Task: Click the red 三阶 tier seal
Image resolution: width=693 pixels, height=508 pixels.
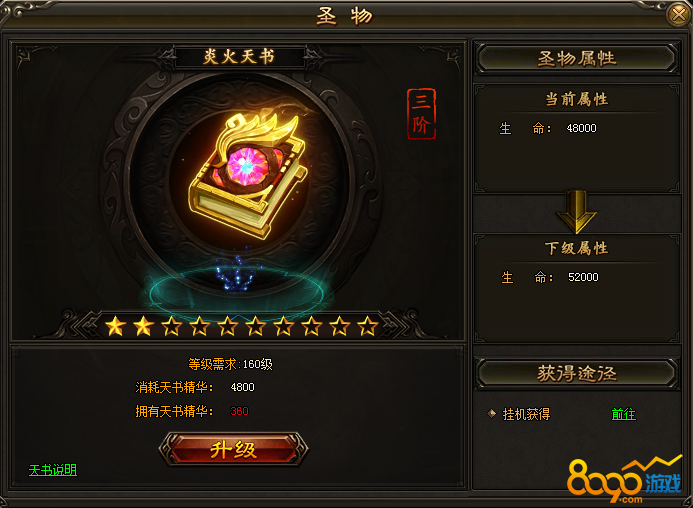Action: pyautogui.click(x=421, y=114)
